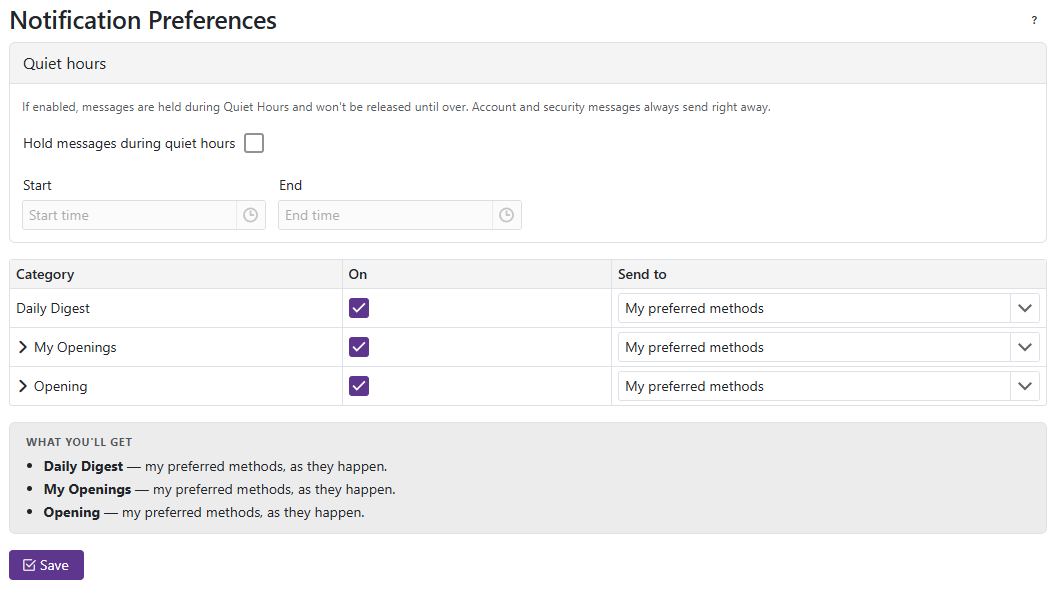Viewport: 1062px width, 589px height.
Task: Click the Daily Digest category cell
Action: click(x=176, y=308)
